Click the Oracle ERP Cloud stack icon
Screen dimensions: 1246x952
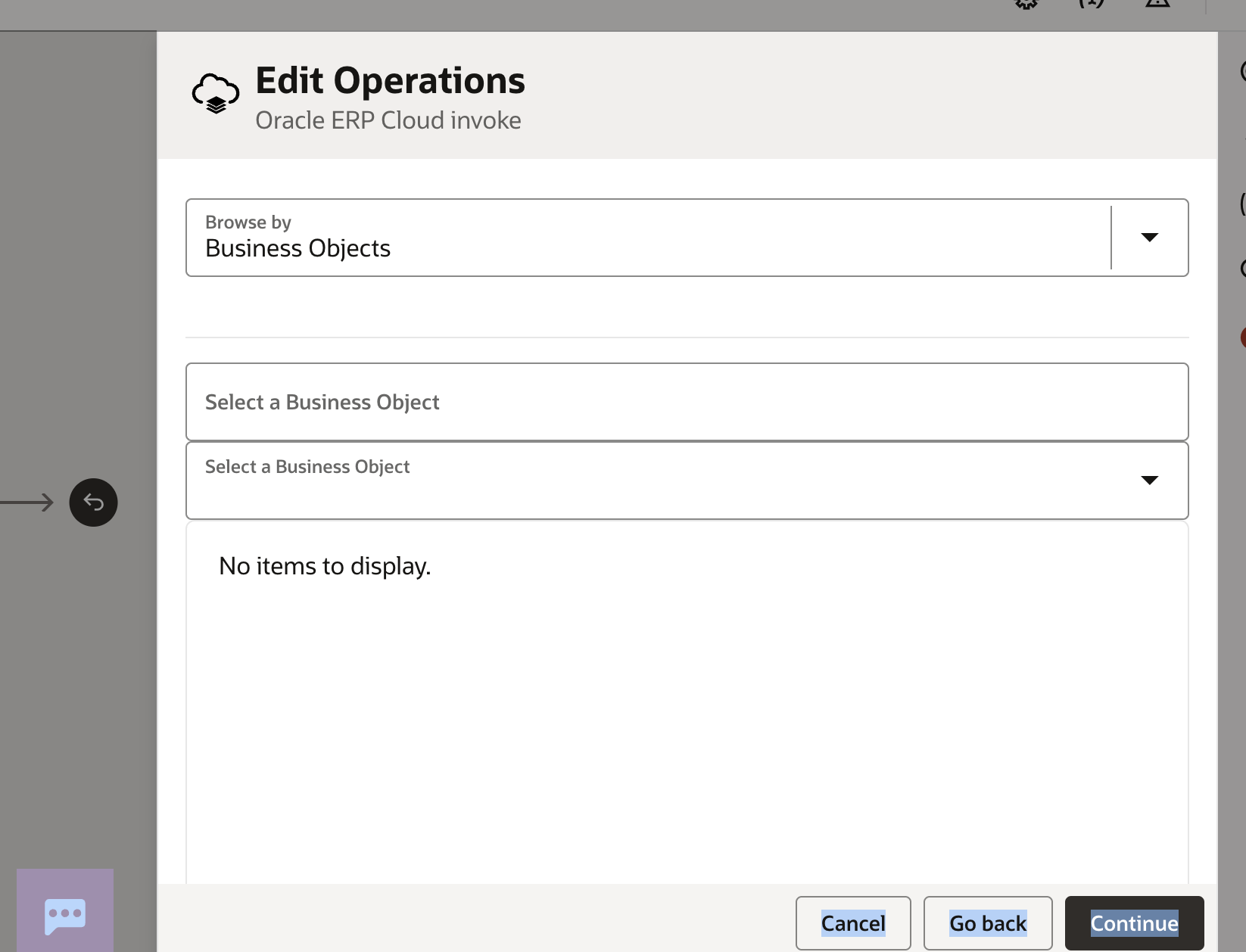tap(216, 94)
